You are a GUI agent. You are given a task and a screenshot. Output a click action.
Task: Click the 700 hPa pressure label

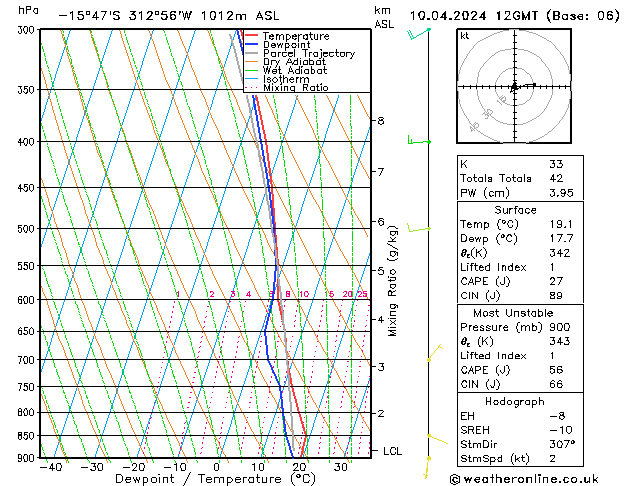pos(28,360)
